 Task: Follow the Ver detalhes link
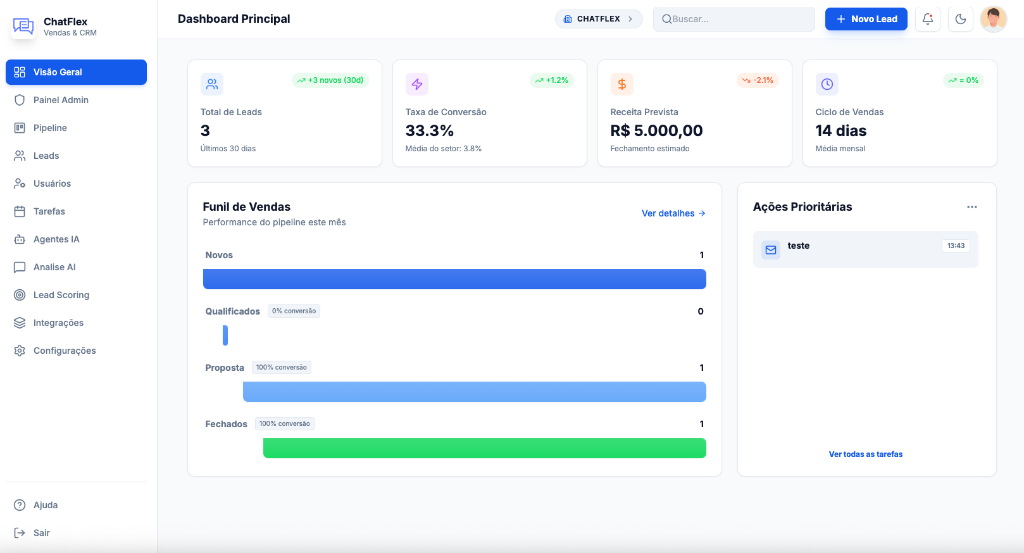pos(673,213)
